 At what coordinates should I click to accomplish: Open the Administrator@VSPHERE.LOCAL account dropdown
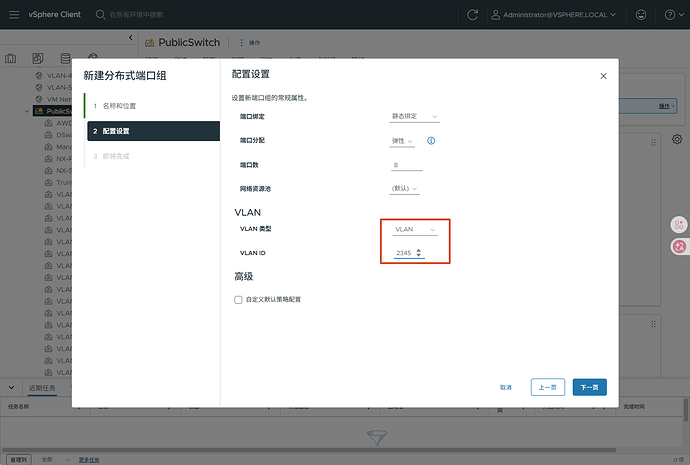[559, 15]
